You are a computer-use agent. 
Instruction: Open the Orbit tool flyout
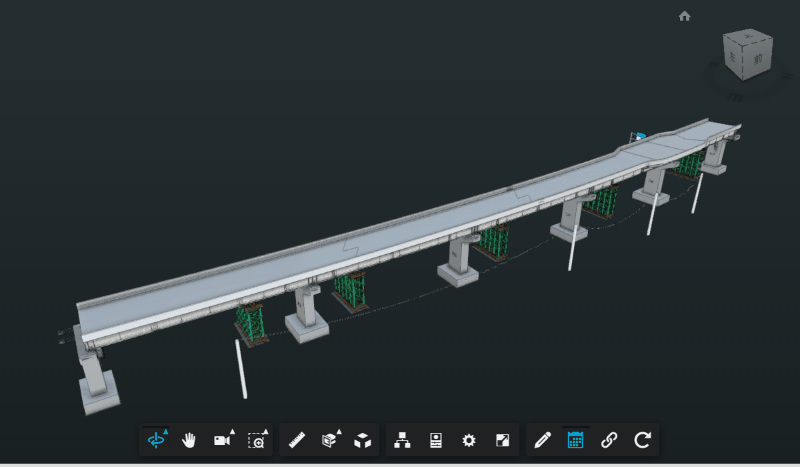[x=157, y=439]
